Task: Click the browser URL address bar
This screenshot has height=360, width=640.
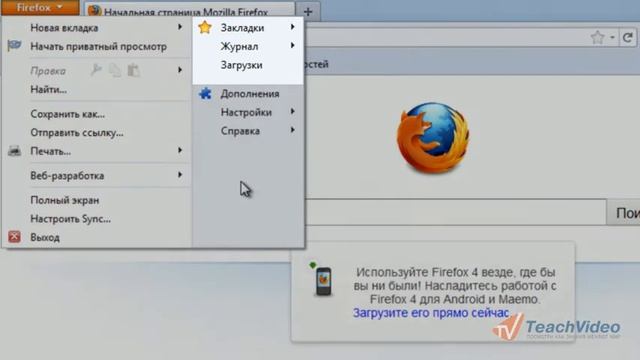Action: [x=447, y=38]
